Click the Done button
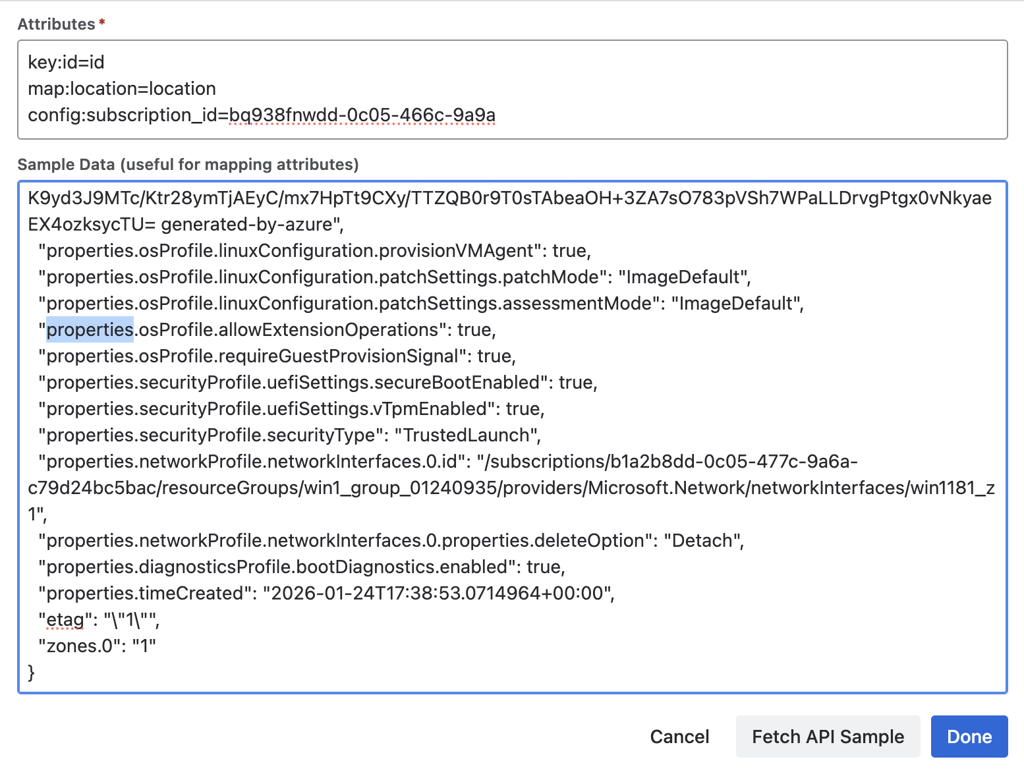Screen dimensions: 1024x780 point(968,737)
